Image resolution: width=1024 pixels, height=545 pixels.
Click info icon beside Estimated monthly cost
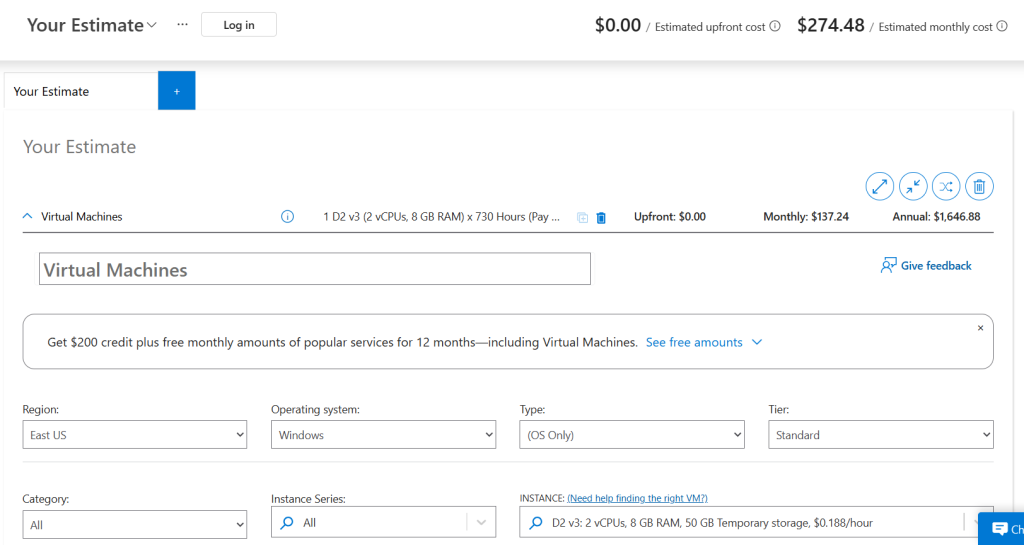[1002, 27]
